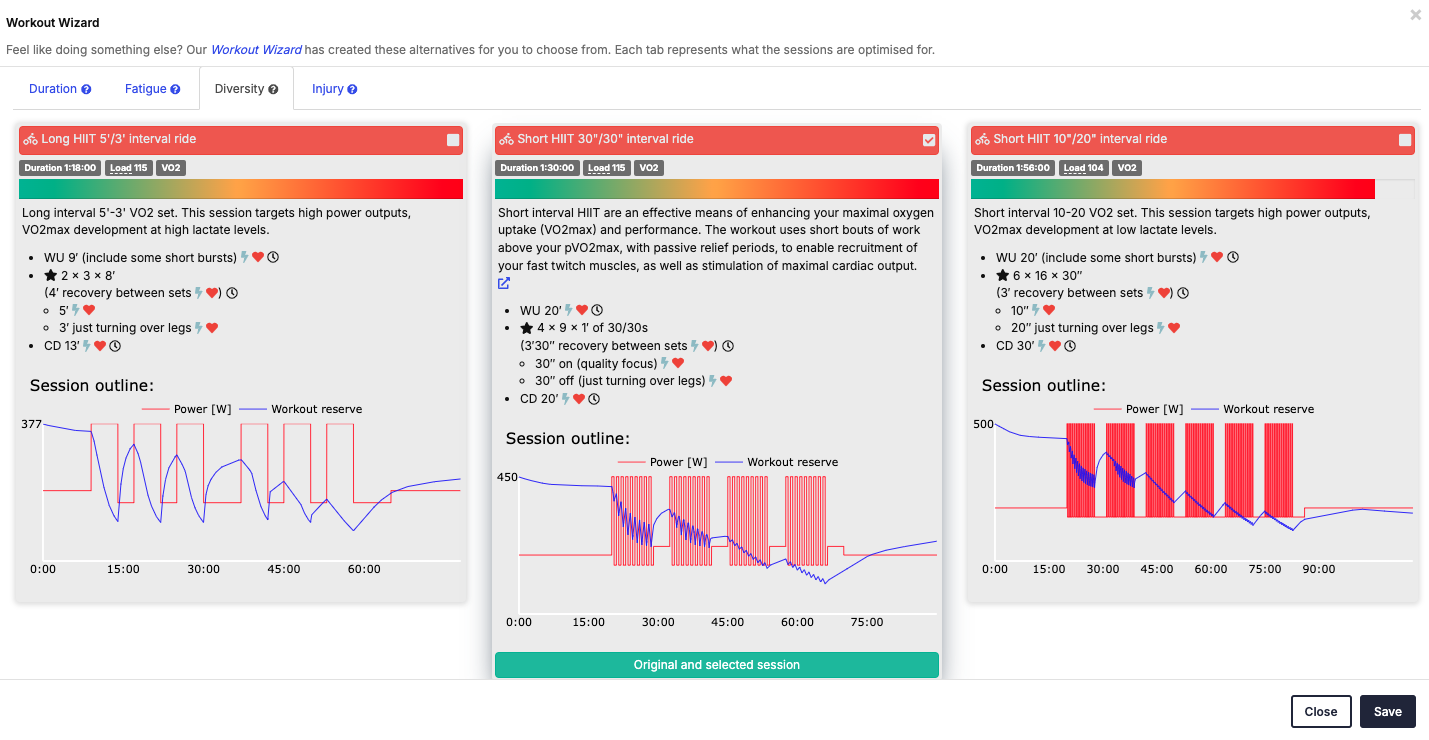The height and width of the screenshot is (740, 1429).
Task: Switch to the Fatigue tab
Action: [x=153, y=89]
